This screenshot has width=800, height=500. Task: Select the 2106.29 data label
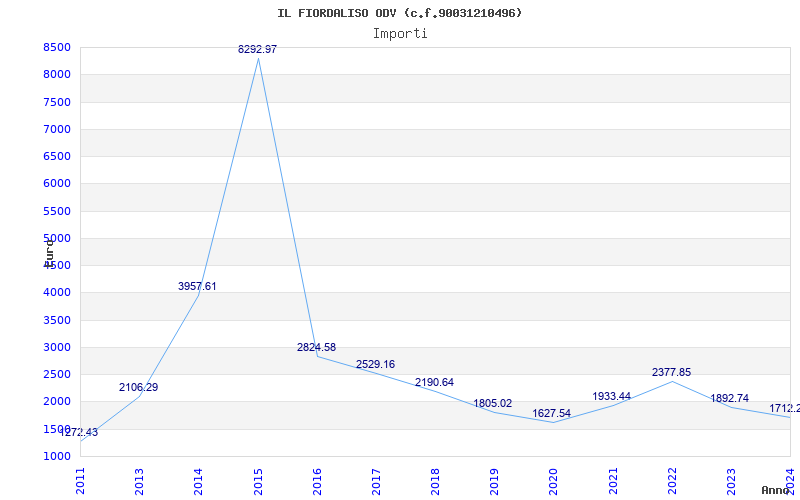pos(139,388)
